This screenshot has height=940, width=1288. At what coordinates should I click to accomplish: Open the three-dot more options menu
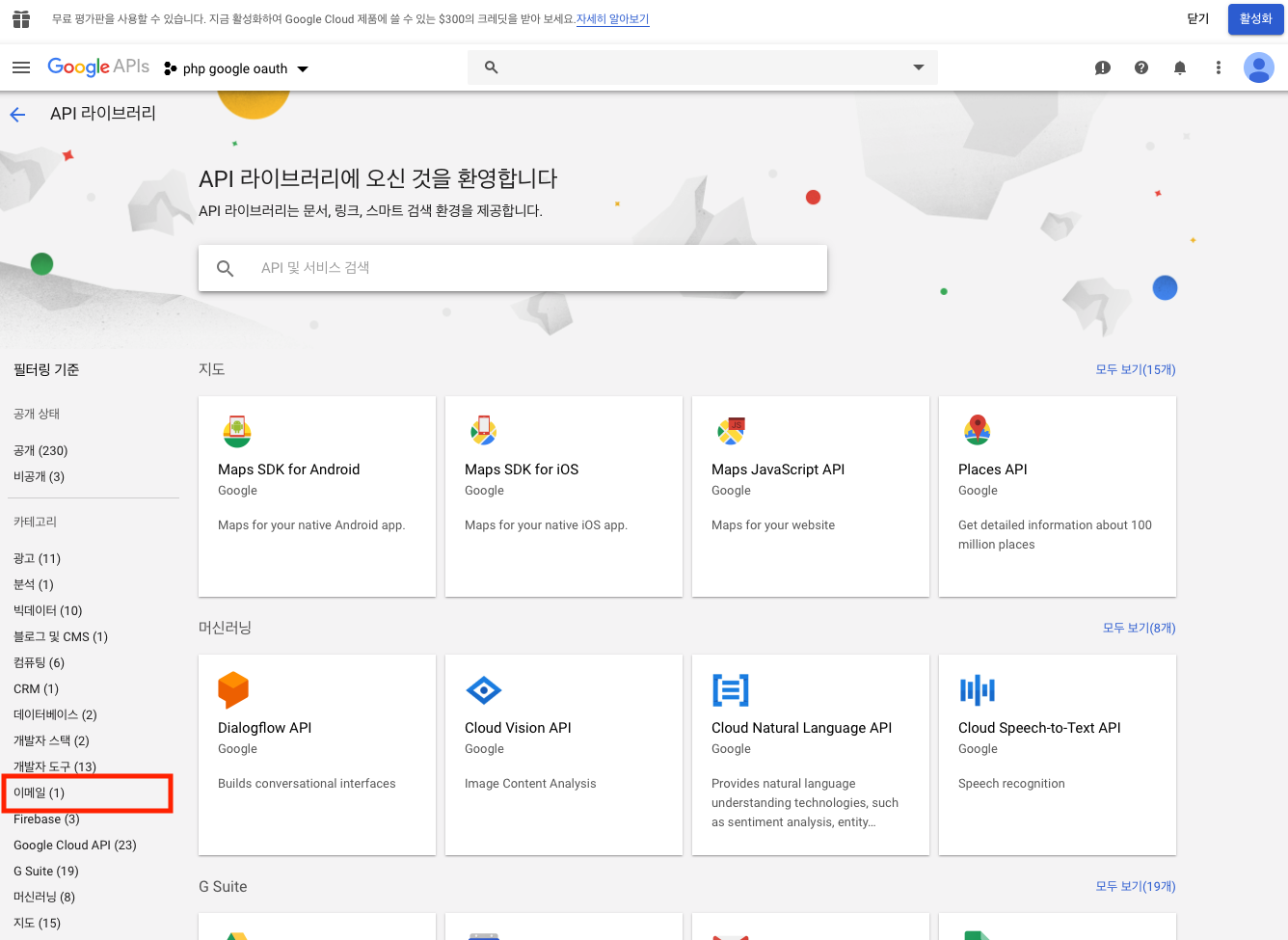tap(1219, 67)
